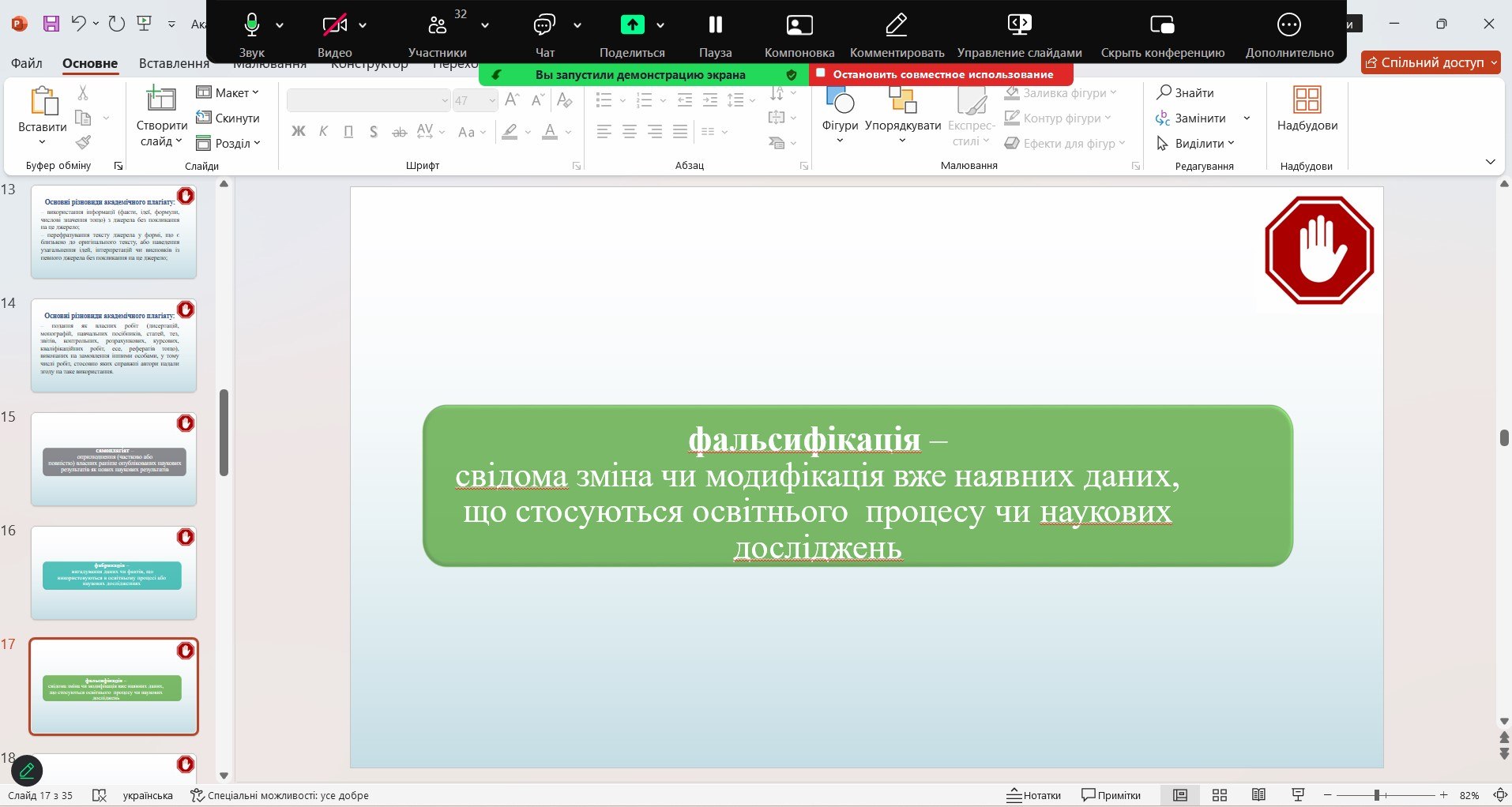
Task: Click the Створити слайд new slide icon
Action: pyautogui.click(x=161, y=100)
